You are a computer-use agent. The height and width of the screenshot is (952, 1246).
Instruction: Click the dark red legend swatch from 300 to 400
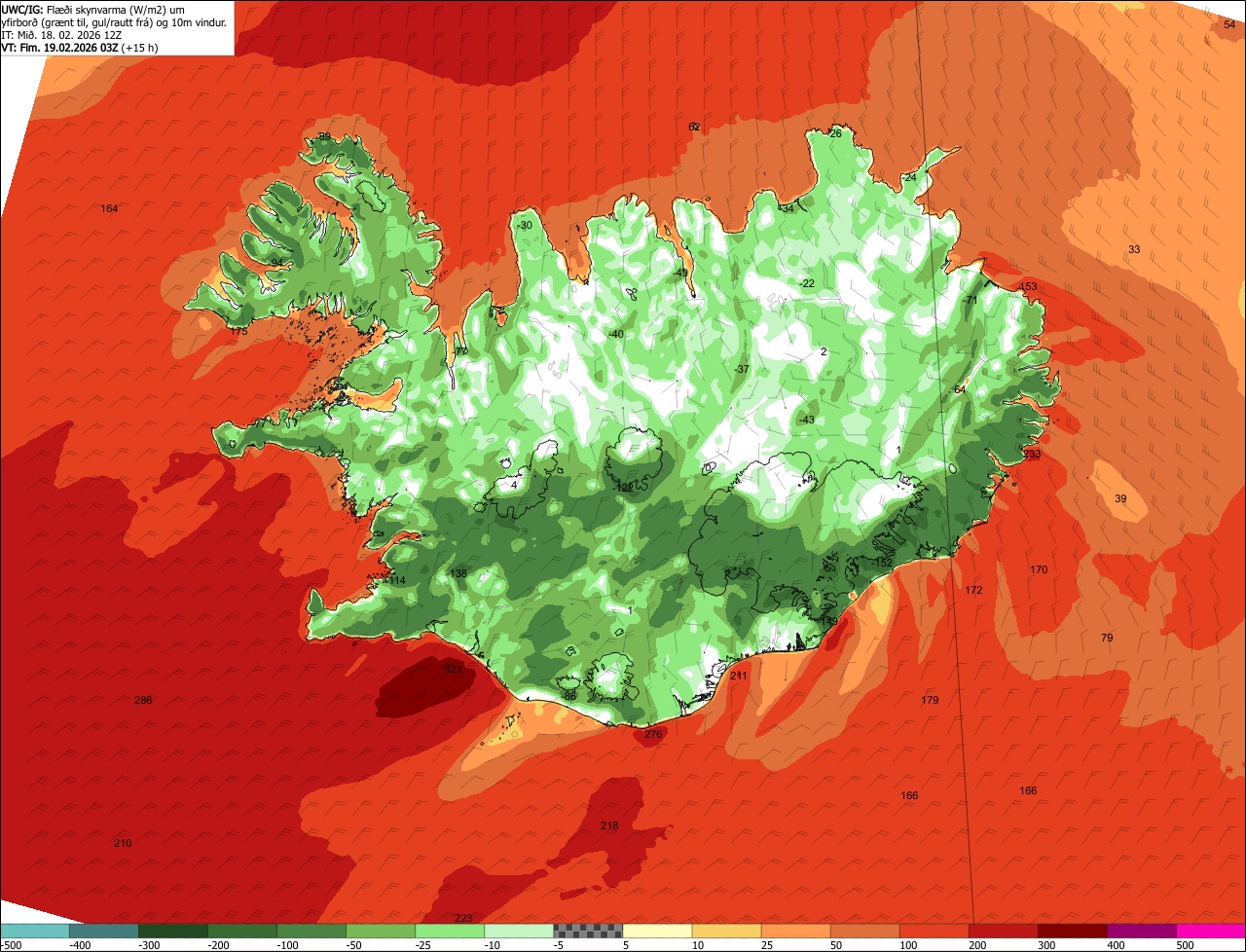point(1073,931)
